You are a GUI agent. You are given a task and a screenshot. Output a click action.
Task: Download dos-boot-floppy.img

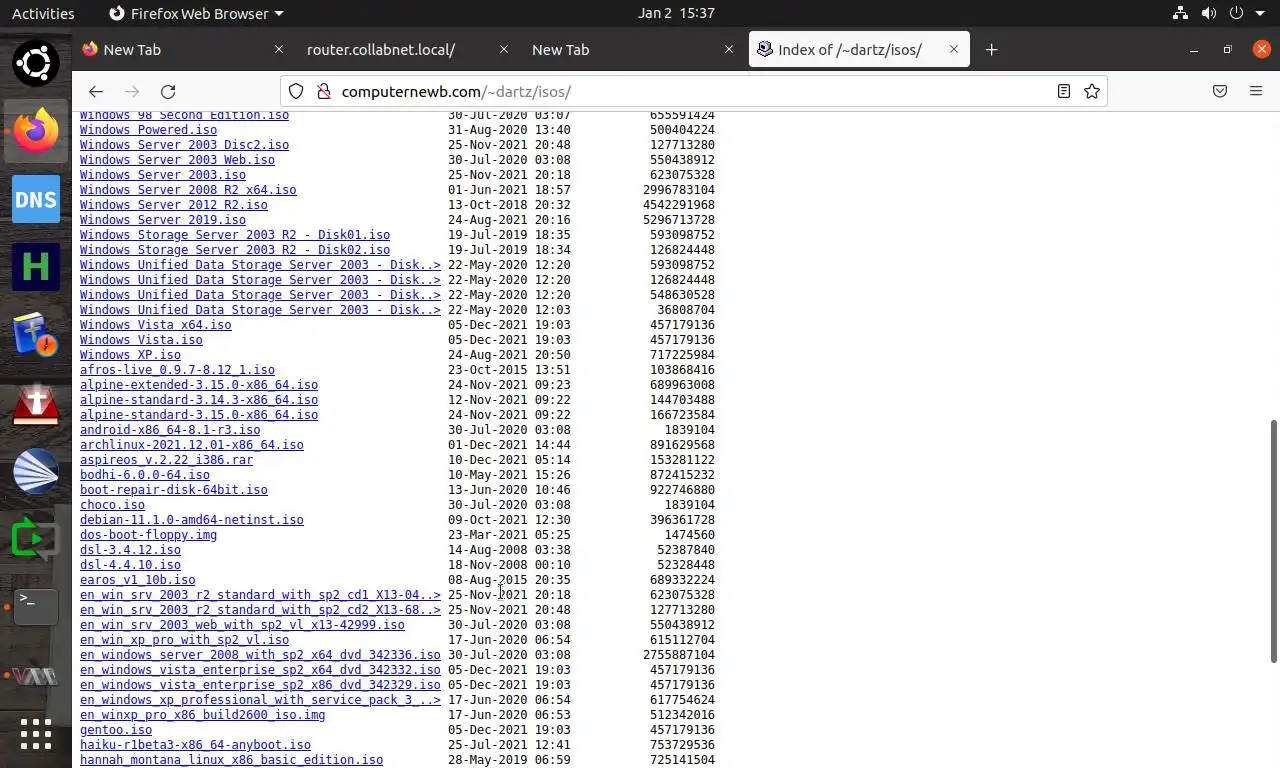click(148, 535)
